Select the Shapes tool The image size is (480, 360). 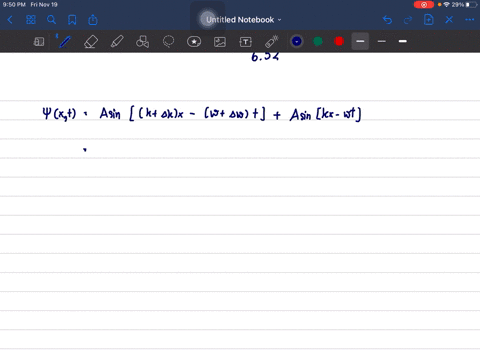tap(143, 42)
